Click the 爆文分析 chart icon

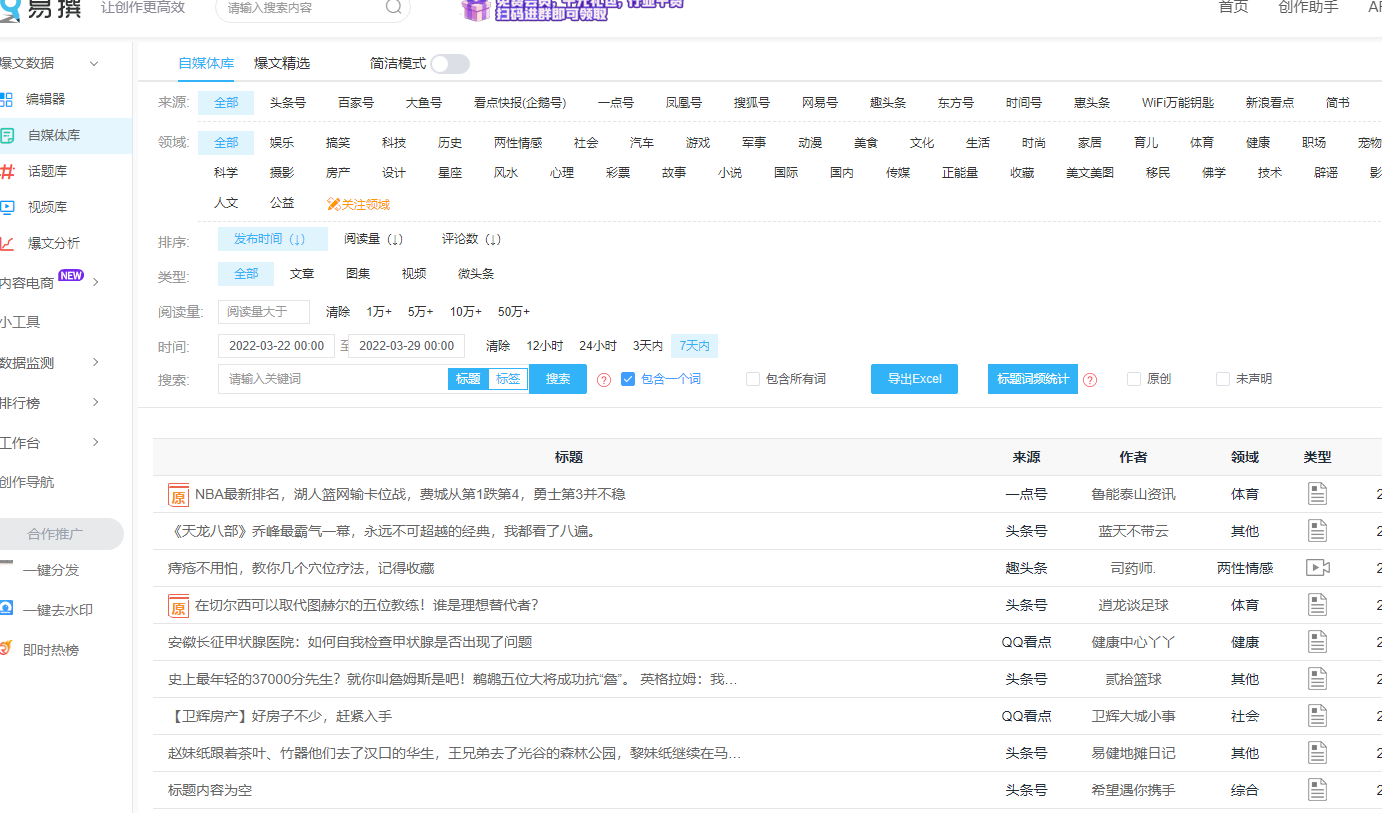pyautogui.click(x=7, y=243)
